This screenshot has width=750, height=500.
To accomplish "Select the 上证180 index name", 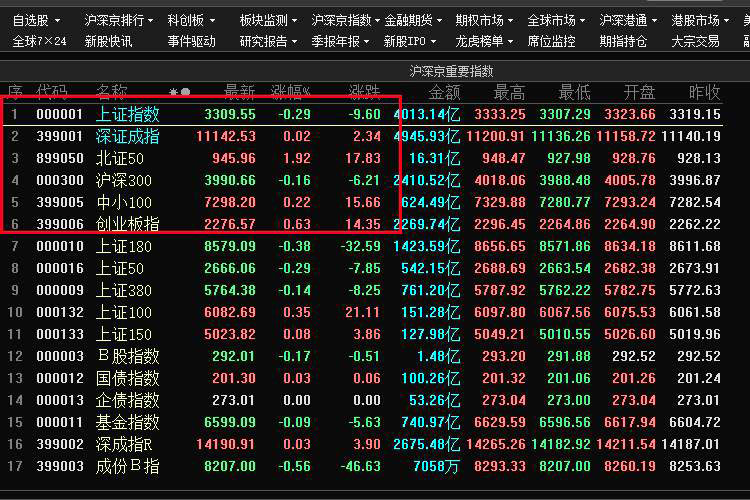I will (x=123, y=246).
